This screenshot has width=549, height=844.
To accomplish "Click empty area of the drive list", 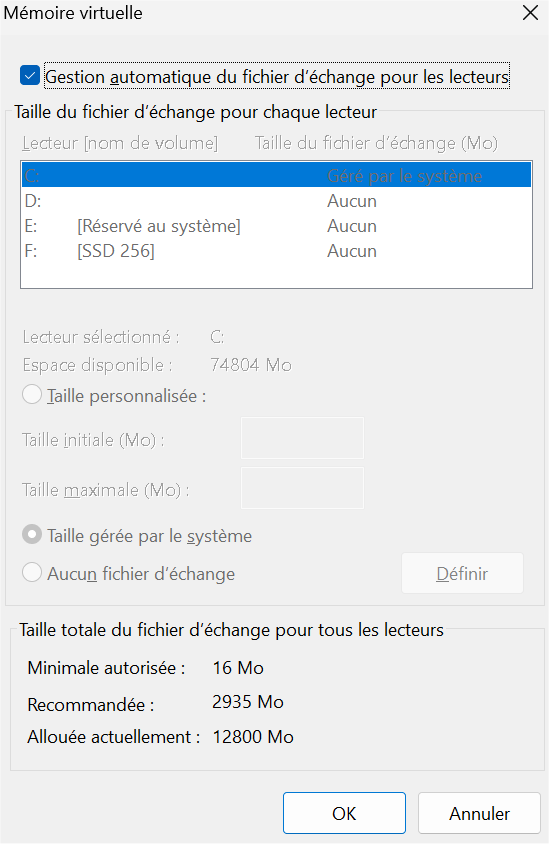I will point(276,276).
